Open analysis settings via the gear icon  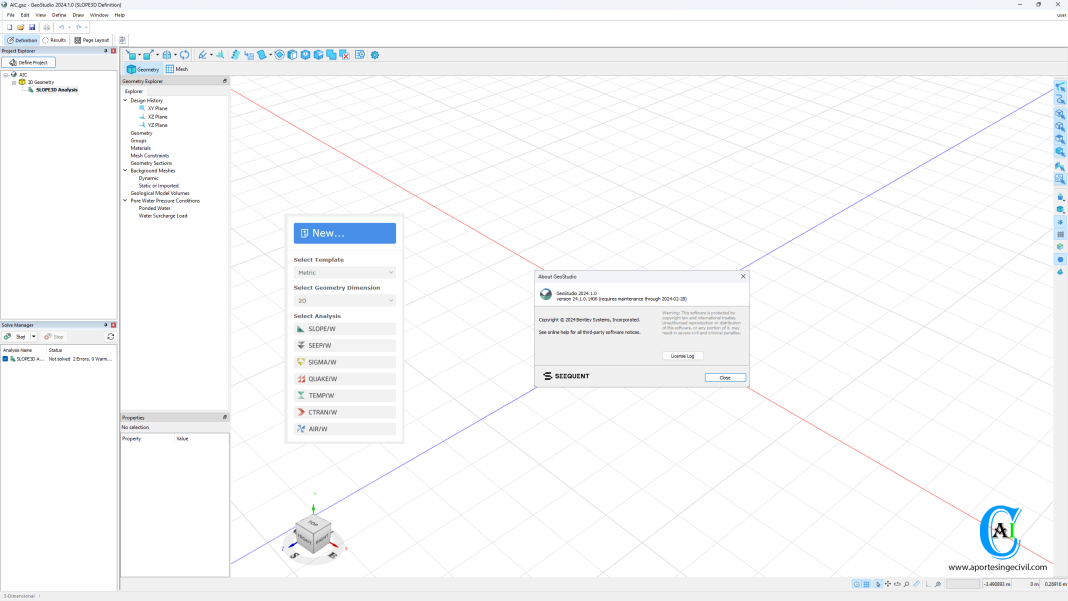coord(374,56)
